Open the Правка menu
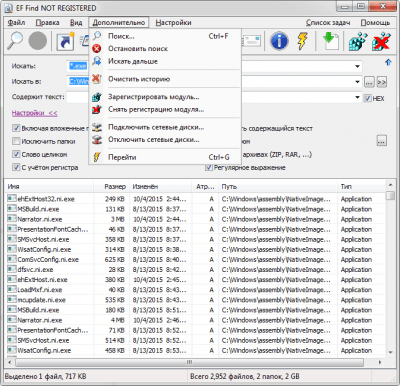400x386 pixels. tap(48, 23)
